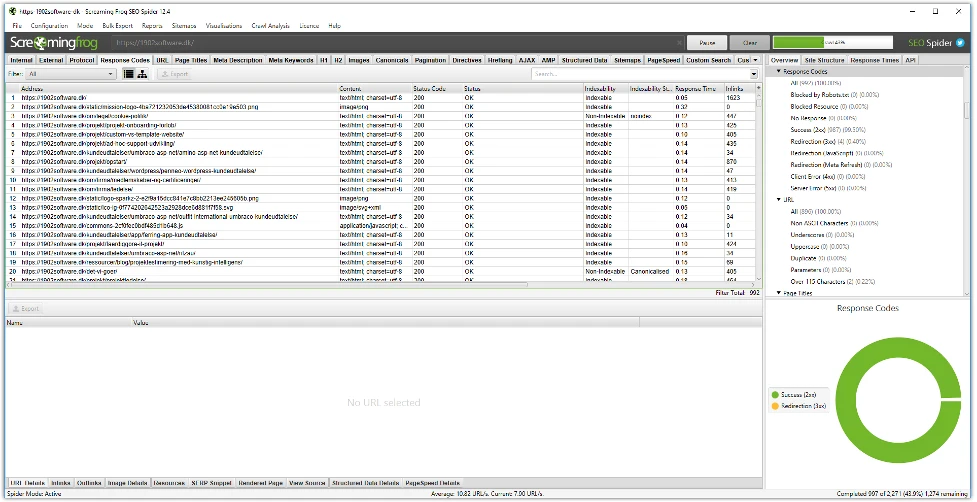The width and height of the screenshot is (977, 502).
Task: Switch to the Canonicals tab
Action: [x=392, y=60]
